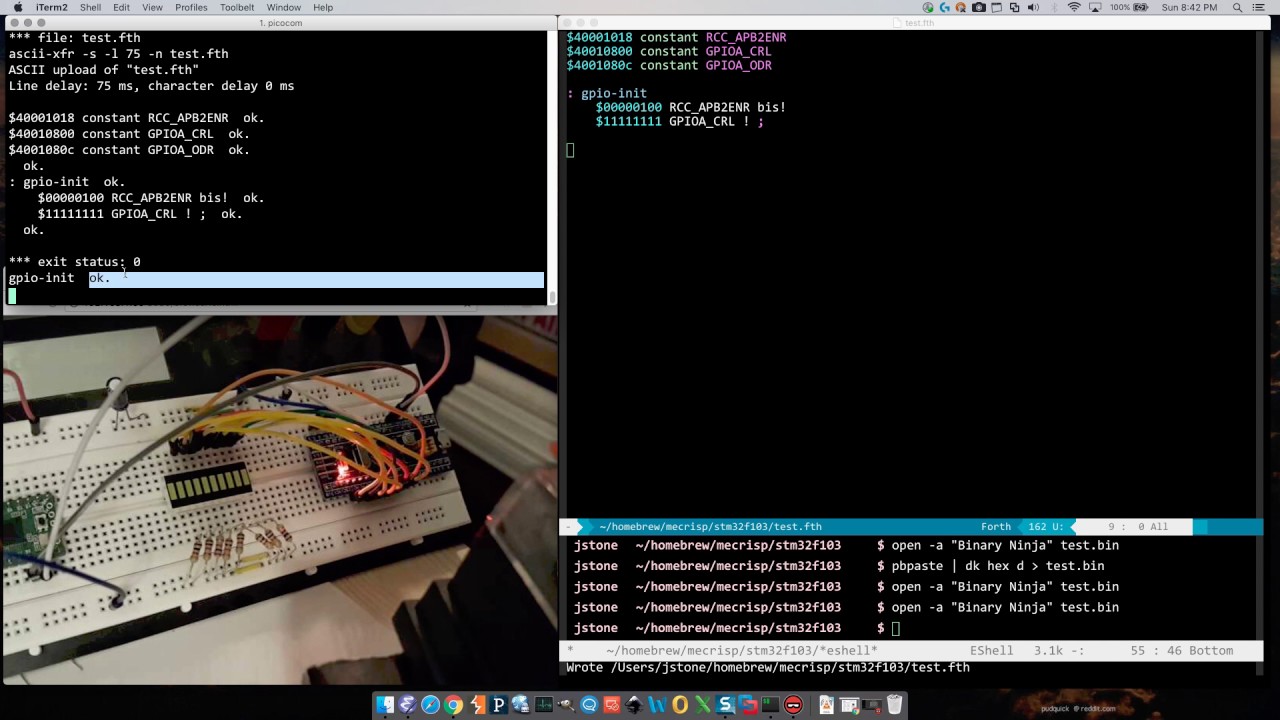Open the AirPlay display menu
Viewport: 1280px width, 720px height.
coord(1095,7)
